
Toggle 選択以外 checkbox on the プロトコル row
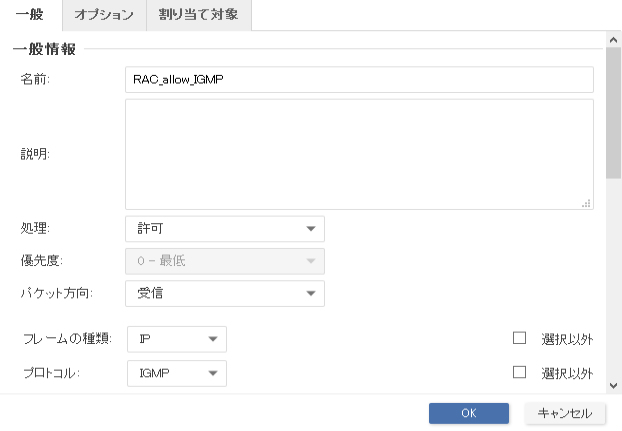(x=519, y=373)
